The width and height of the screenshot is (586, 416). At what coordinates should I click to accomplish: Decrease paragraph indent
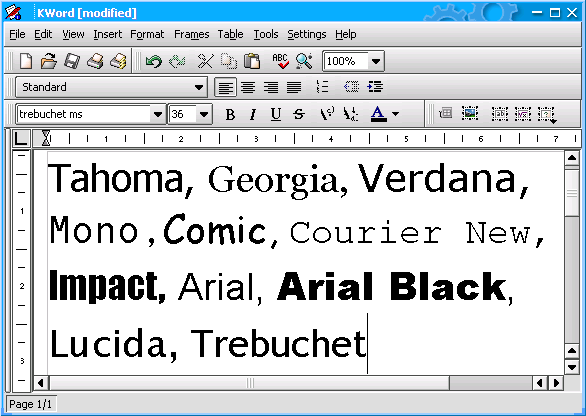click(x=351, y=87)
